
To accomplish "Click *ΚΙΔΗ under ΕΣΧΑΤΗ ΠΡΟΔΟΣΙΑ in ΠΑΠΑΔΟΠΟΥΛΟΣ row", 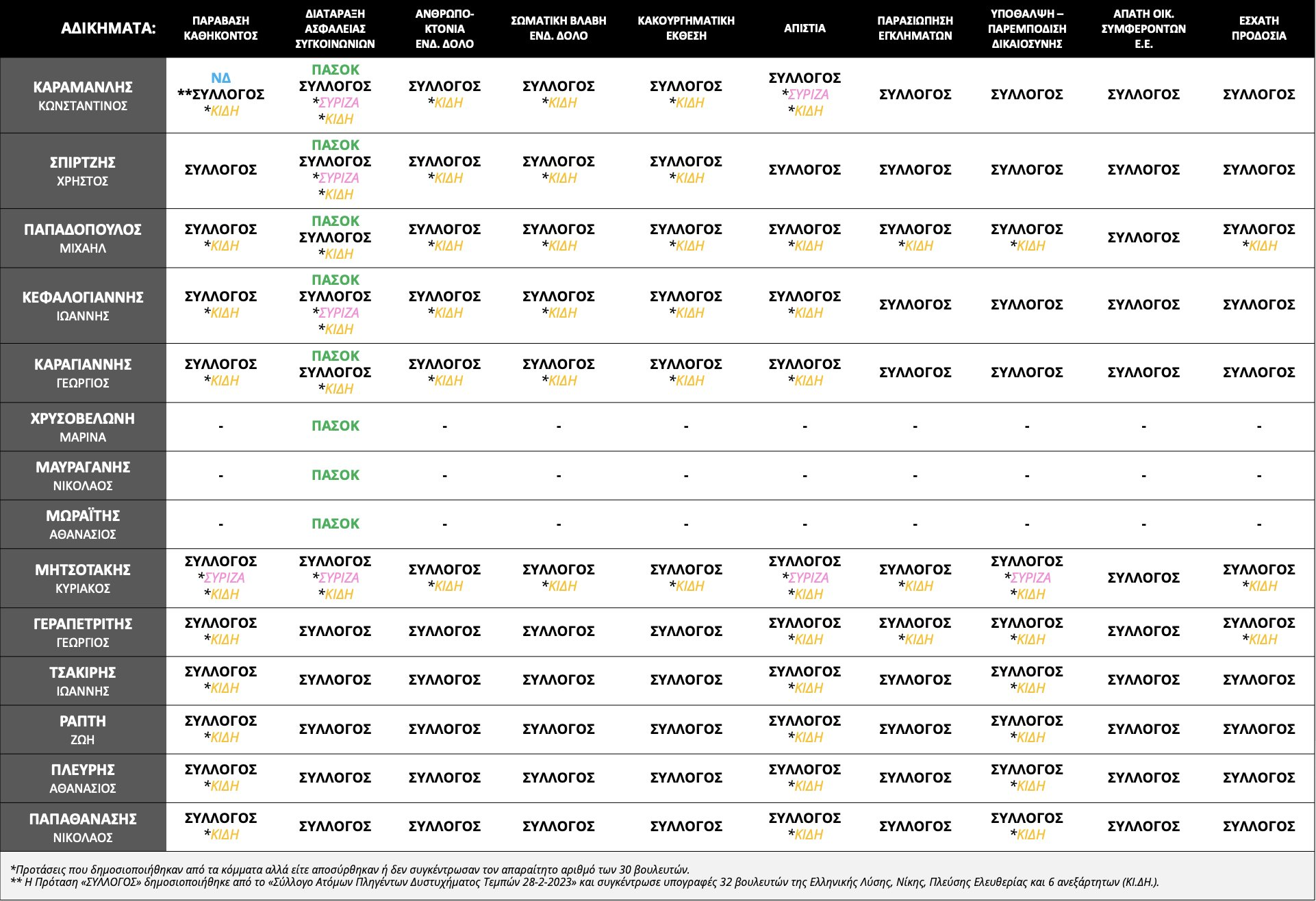I will point(1259,246).
